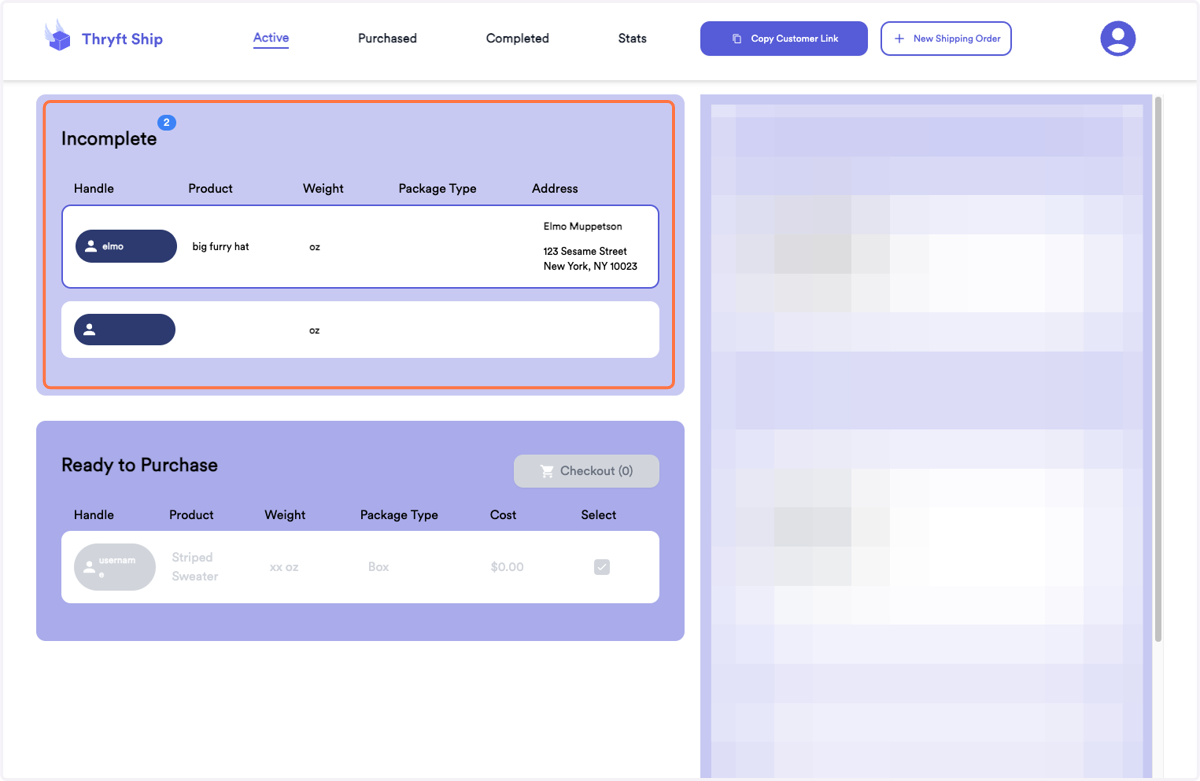Click the 'xx oz' weight placeholder
Screen dimensions: 1200x781
point(284,567)
